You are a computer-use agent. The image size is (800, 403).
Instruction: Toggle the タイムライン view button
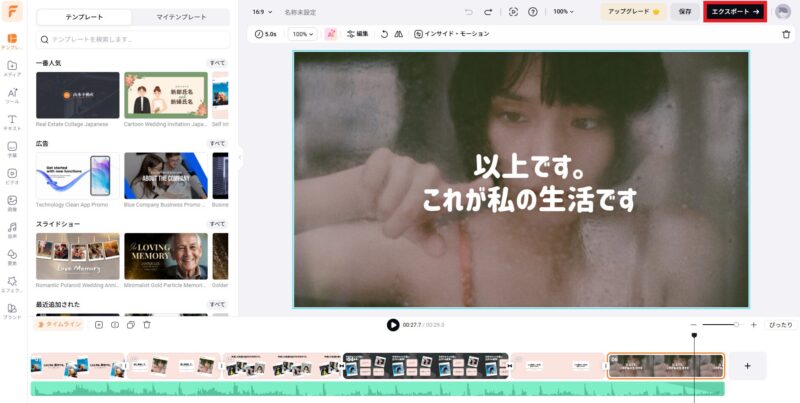59,324
